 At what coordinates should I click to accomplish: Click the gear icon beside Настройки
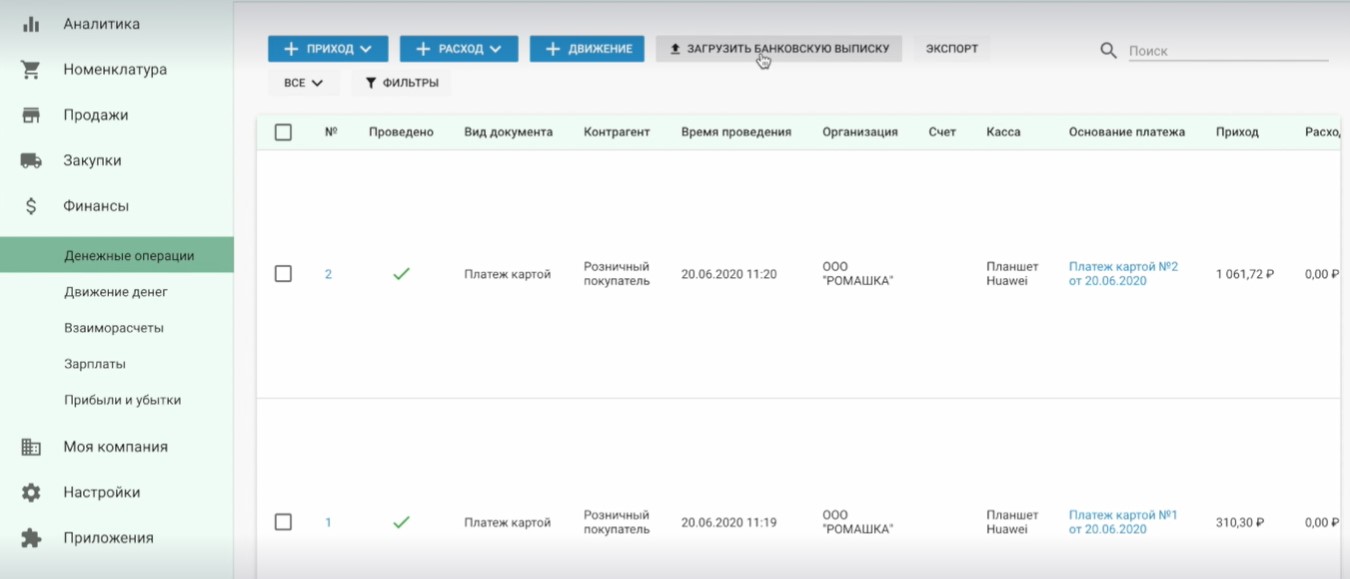[31, 492]
